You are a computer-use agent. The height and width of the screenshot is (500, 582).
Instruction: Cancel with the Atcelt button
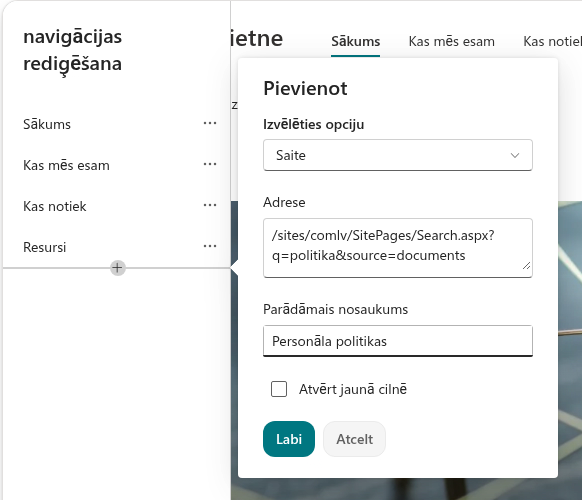[354, 439]
